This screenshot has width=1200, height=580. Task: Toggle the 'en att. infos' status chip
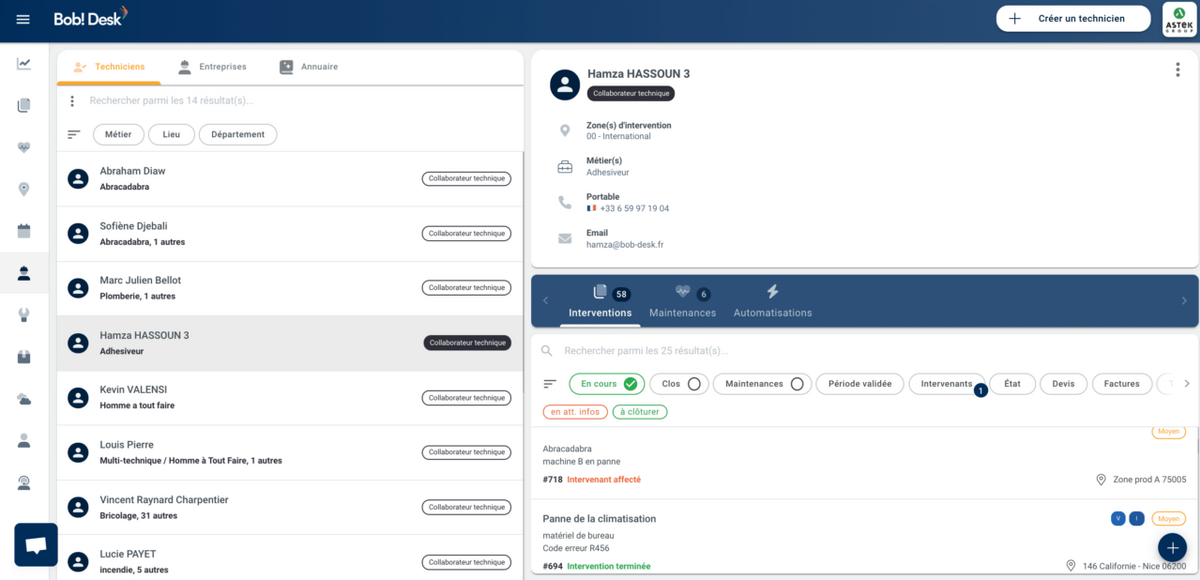point(575,412)
